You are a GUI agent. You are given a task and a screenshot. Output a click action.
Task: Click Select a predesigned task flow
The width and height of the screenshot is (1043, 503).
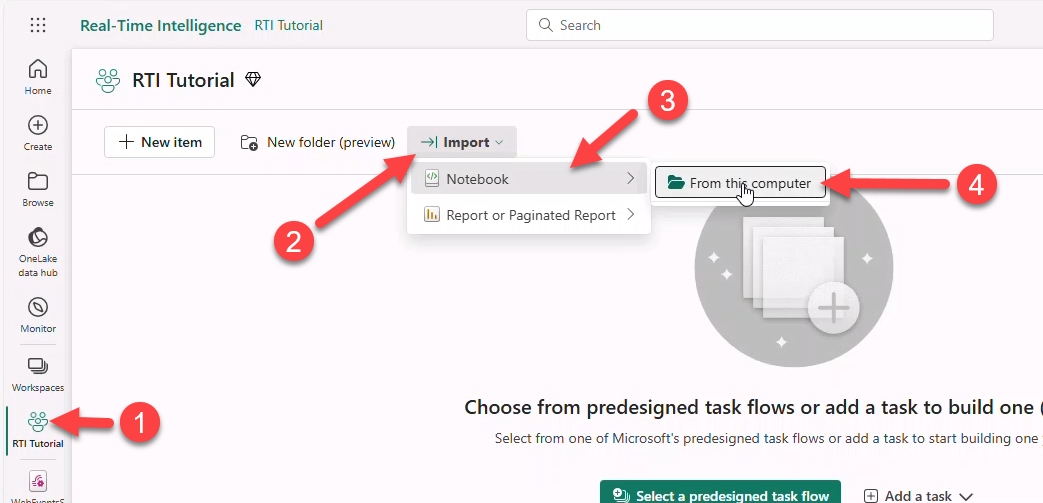pos(720,494)
